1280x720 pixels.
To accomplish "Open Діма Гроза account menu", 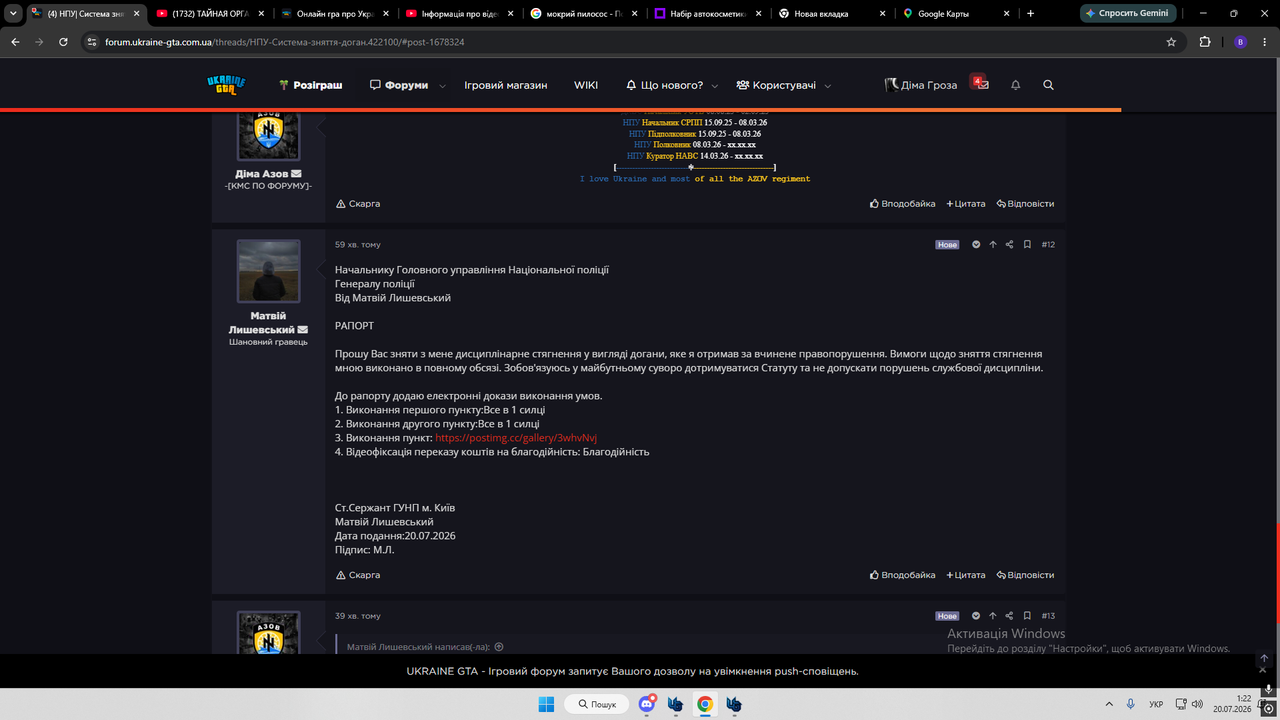I will tap(921, 85).
